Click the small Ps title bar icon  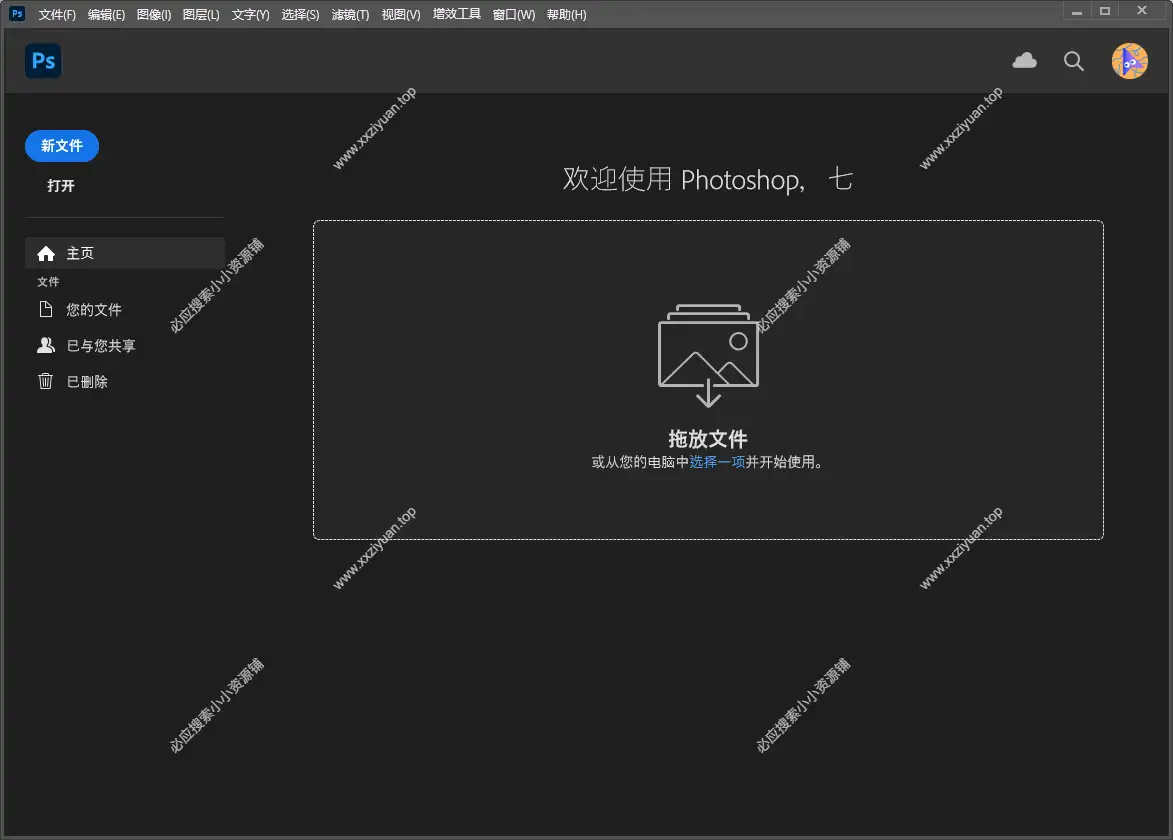tap(17, 13)
